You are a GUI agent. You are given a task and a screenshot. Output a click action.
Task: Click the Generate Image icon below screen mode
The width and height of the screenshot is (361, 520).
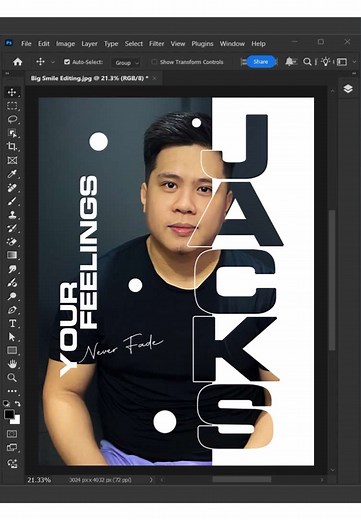point(12,463)
